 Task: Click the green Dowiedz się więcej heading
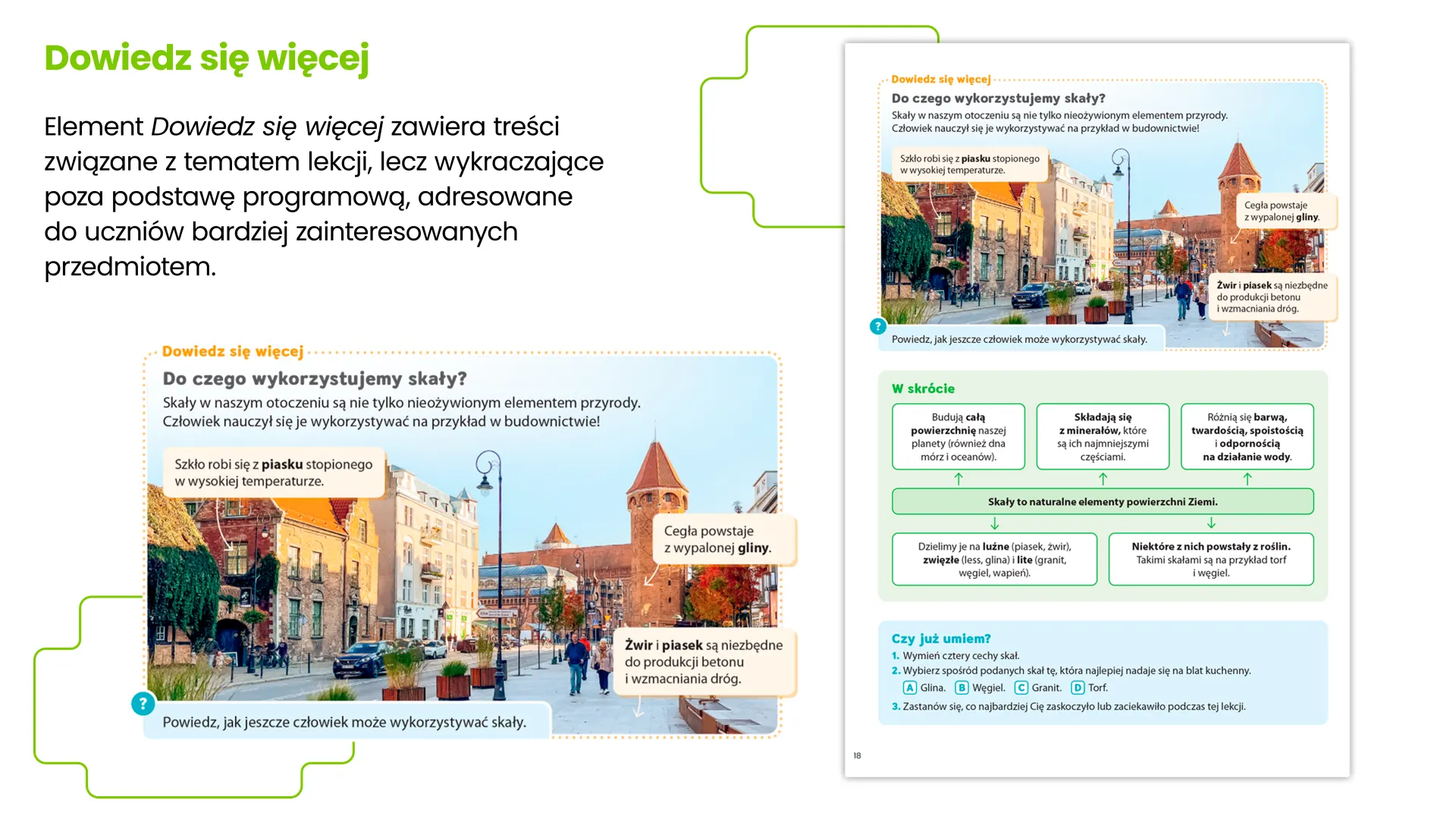coord(206,58)
